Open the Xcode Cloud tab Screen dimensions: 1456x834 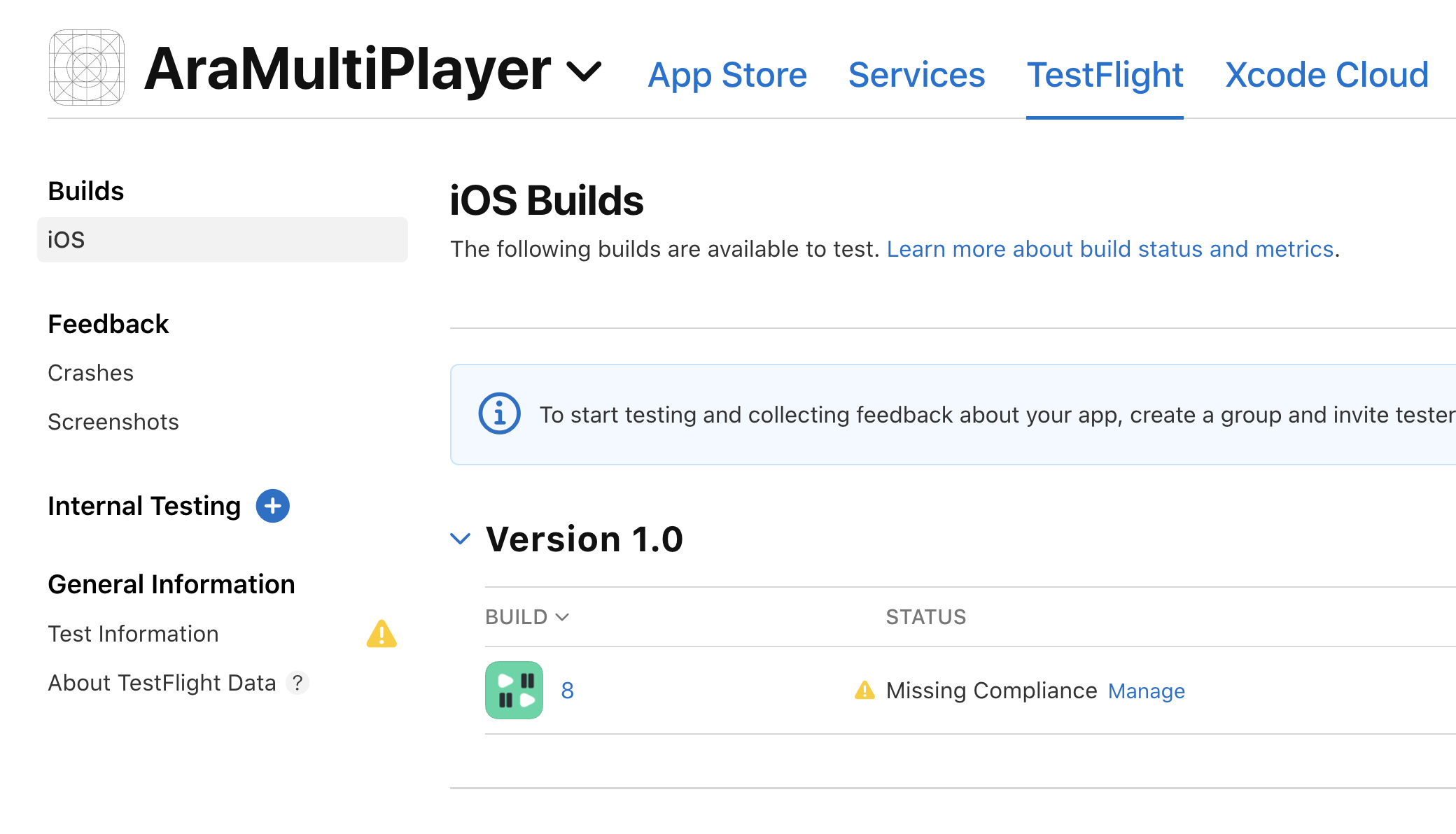tap(1326, 75)
